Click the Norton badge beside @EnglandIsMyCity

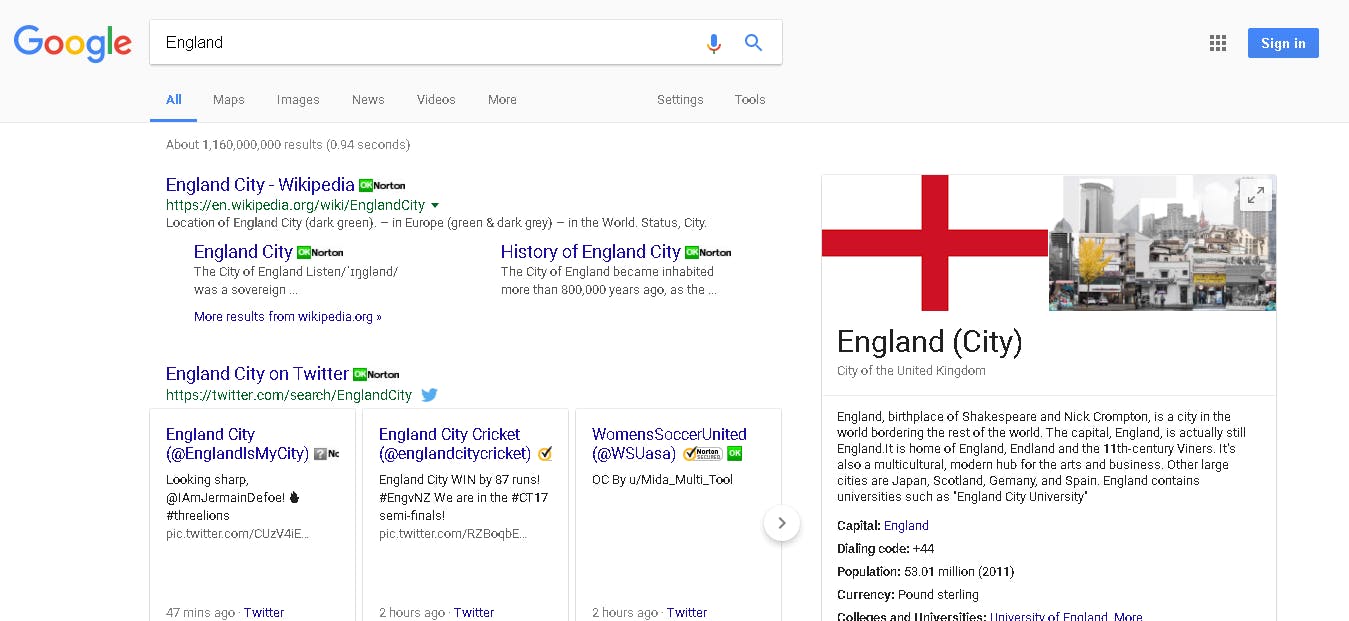[x=326, y=454]
